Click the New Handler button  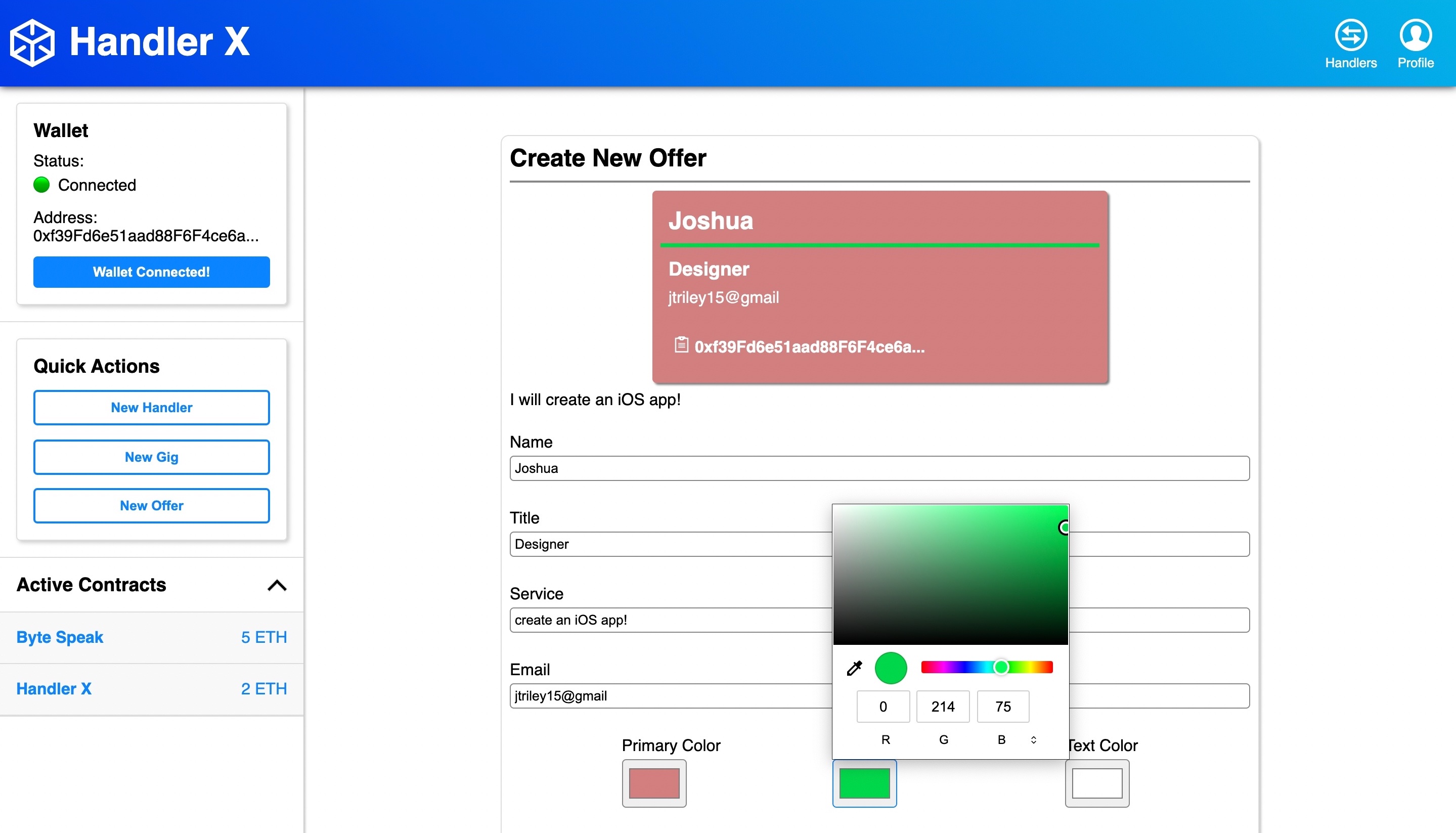(152, 407)
